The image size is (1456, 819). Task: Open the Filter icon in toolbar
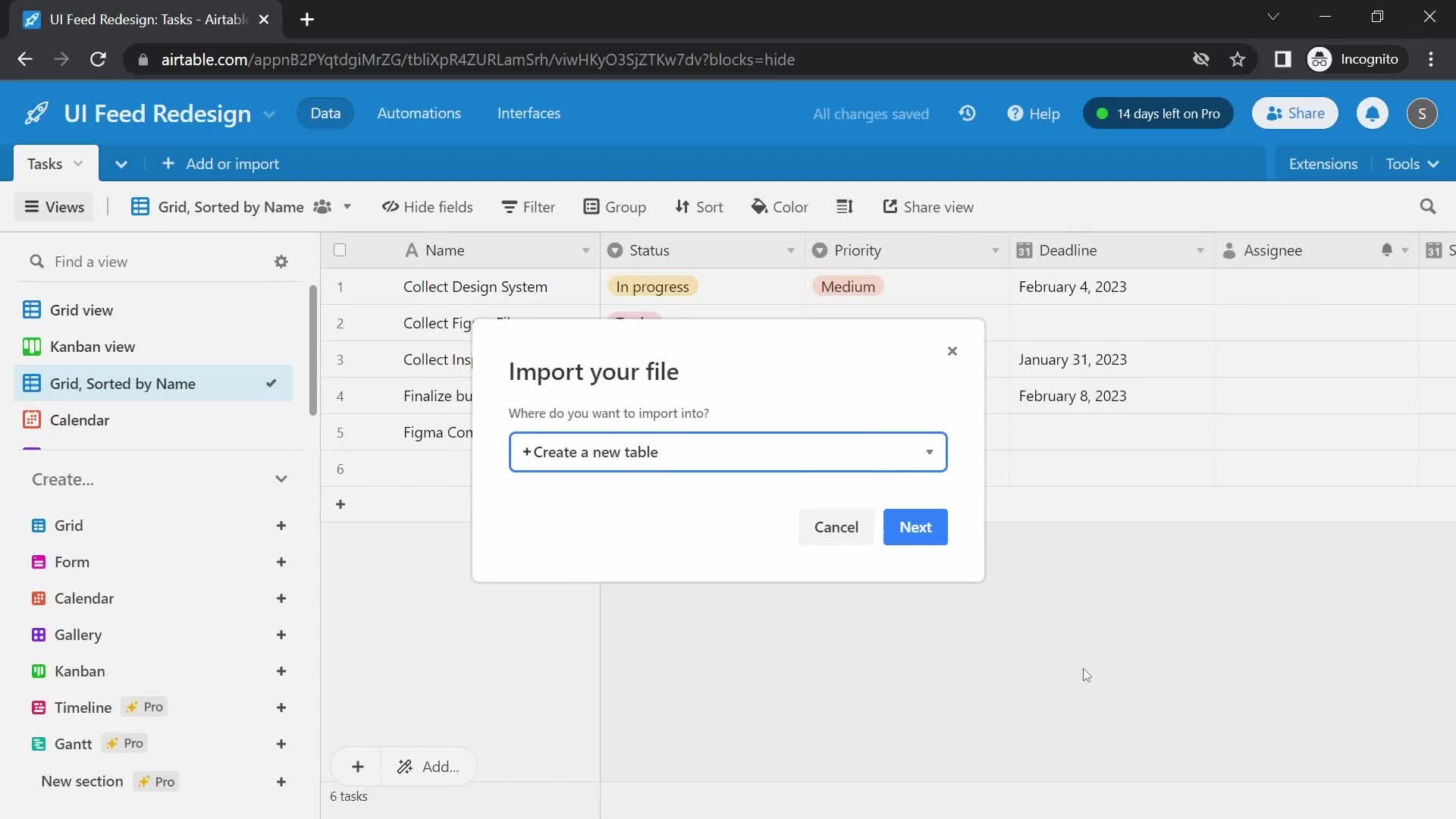click(529, 207)
